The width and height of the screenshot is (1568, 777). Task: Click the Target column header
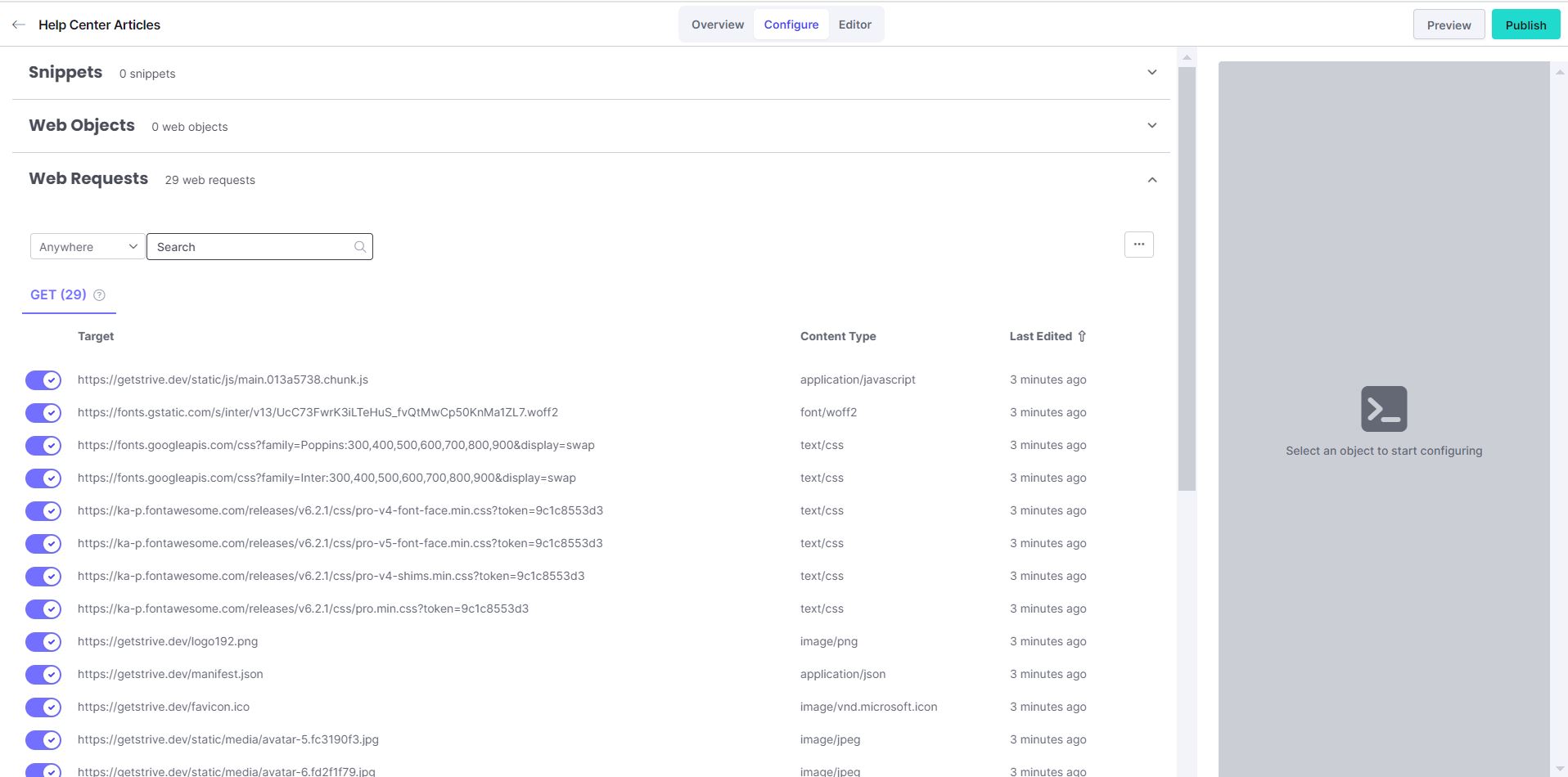pyautogui.click(x=96, y=336)
